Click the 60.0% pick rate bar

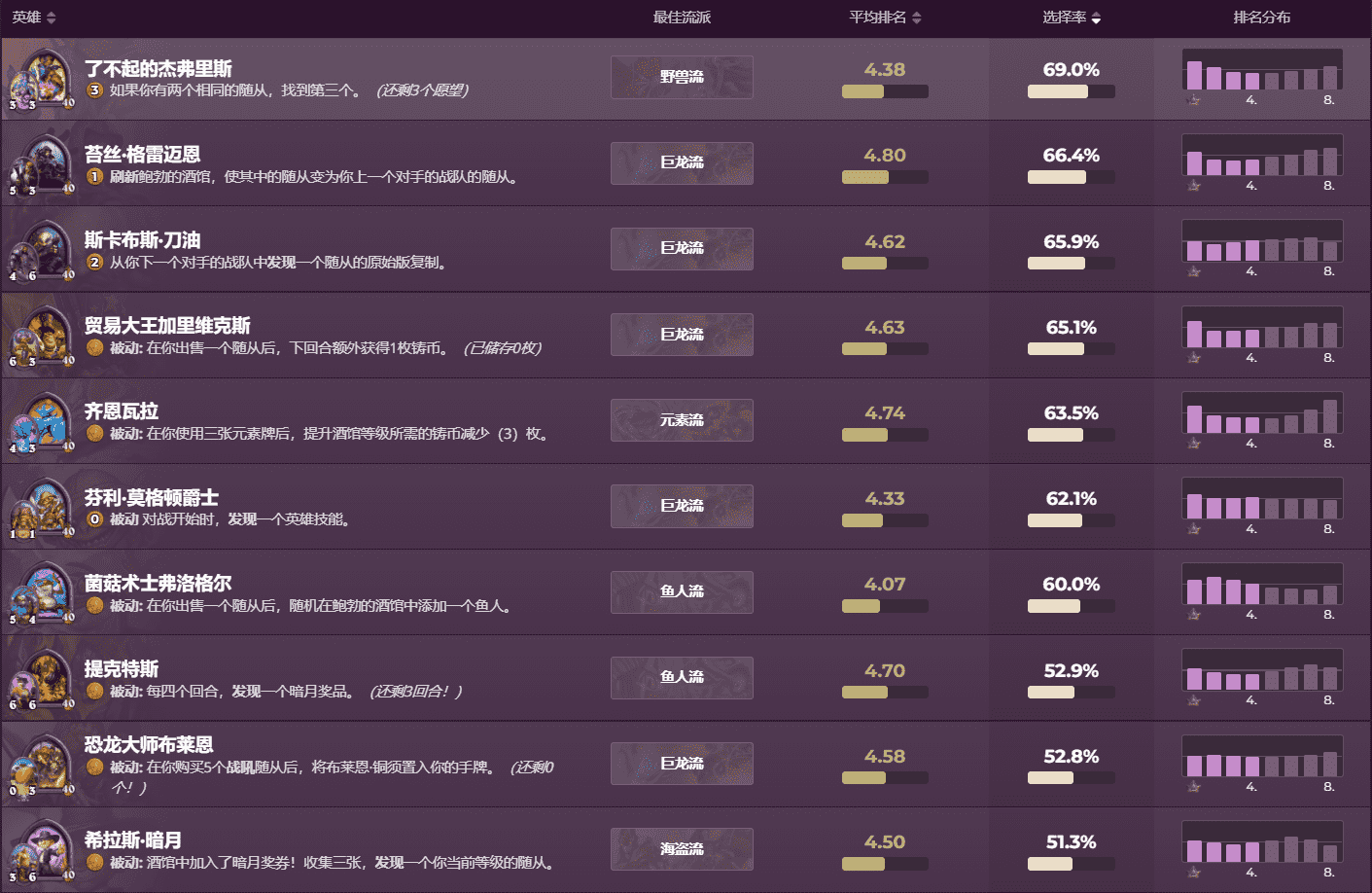tap(1072, 606)
